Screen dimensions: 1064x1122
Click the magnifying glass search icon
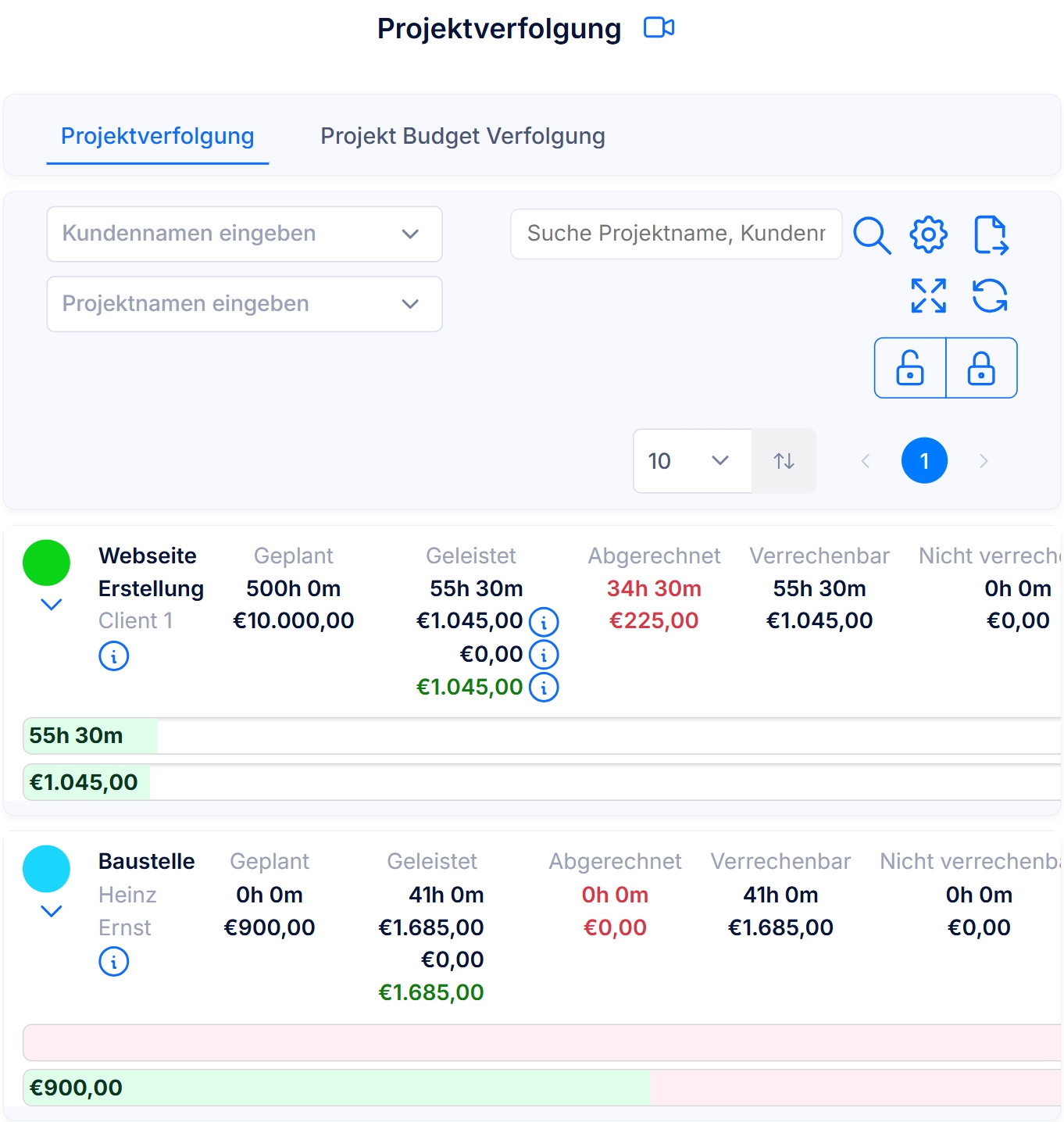872,235
